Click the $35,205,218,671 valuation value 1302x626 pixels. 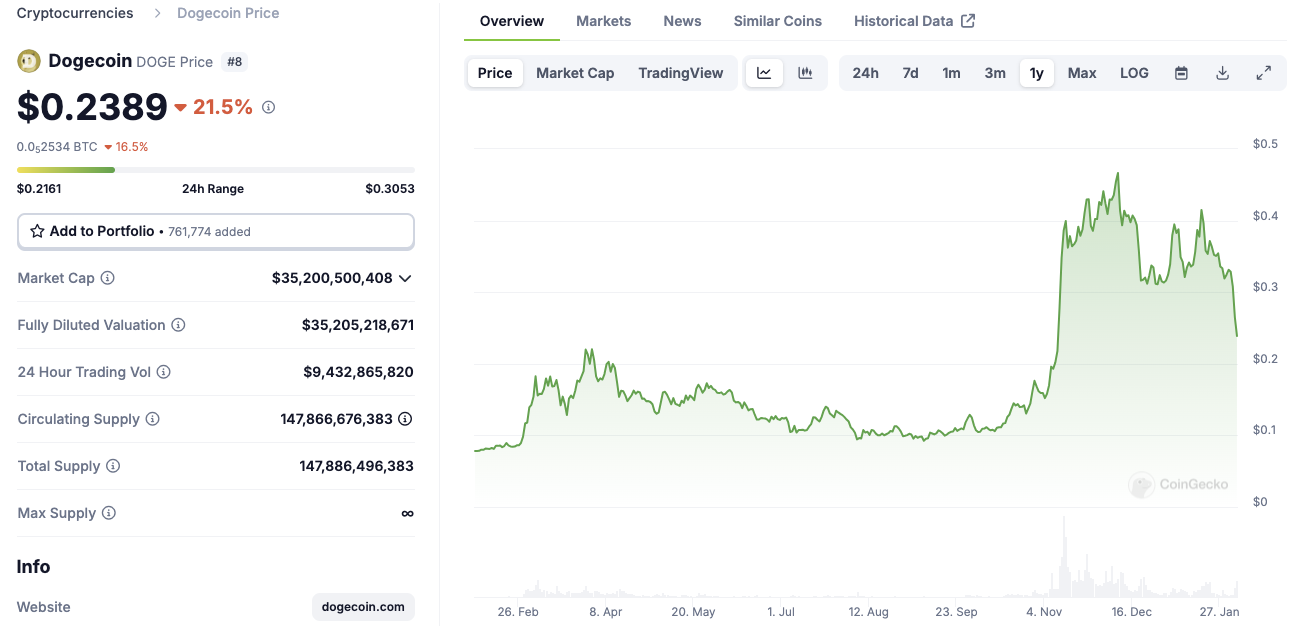358,325
